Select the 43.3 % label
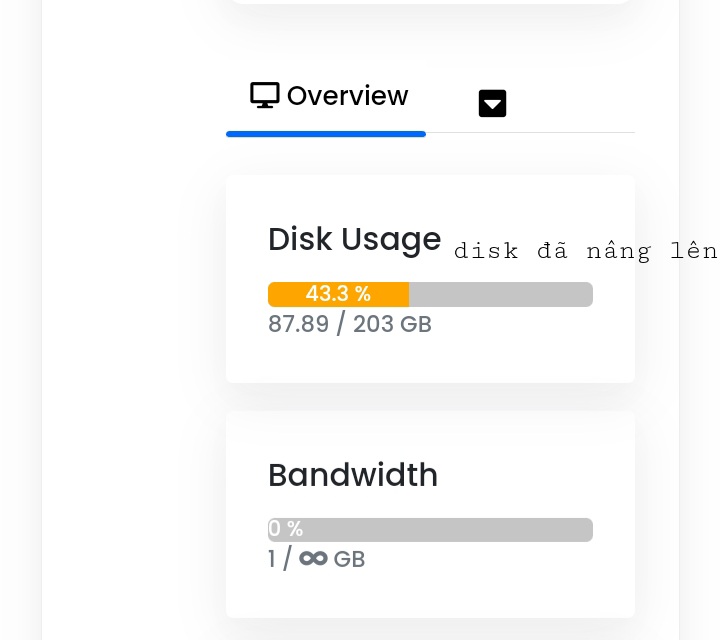This screenshot has height=640, width=720. [338, 294]
